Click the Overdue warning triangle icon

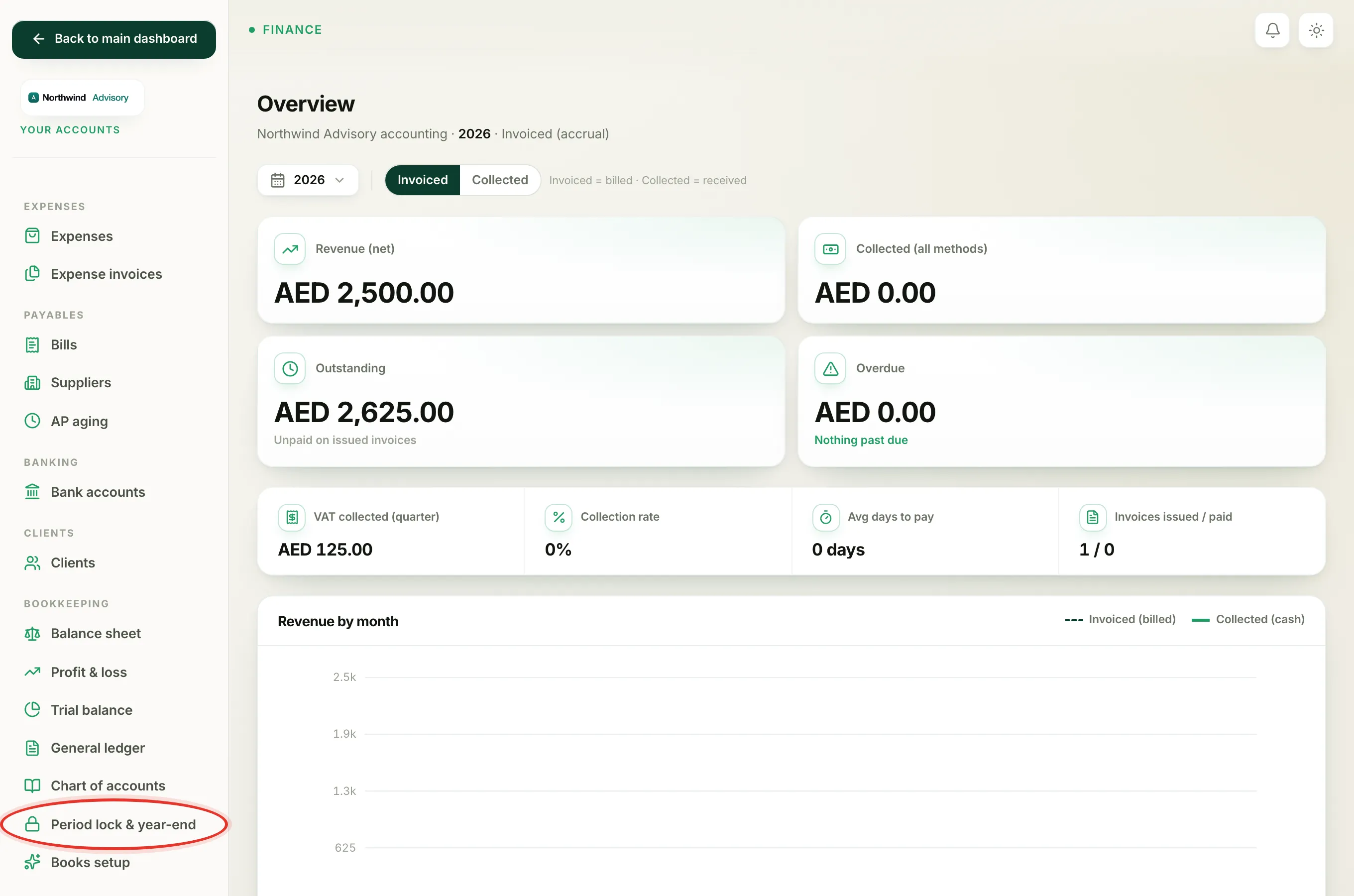tap(830, 368)
